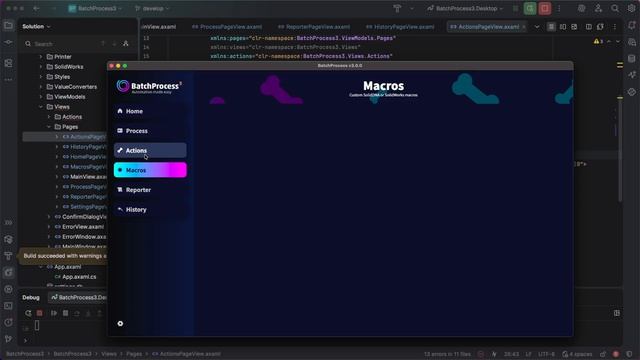640x360 pixels.
Task: Collapse the Views folder
Action: pyautogui.click(x=41, y=107)
